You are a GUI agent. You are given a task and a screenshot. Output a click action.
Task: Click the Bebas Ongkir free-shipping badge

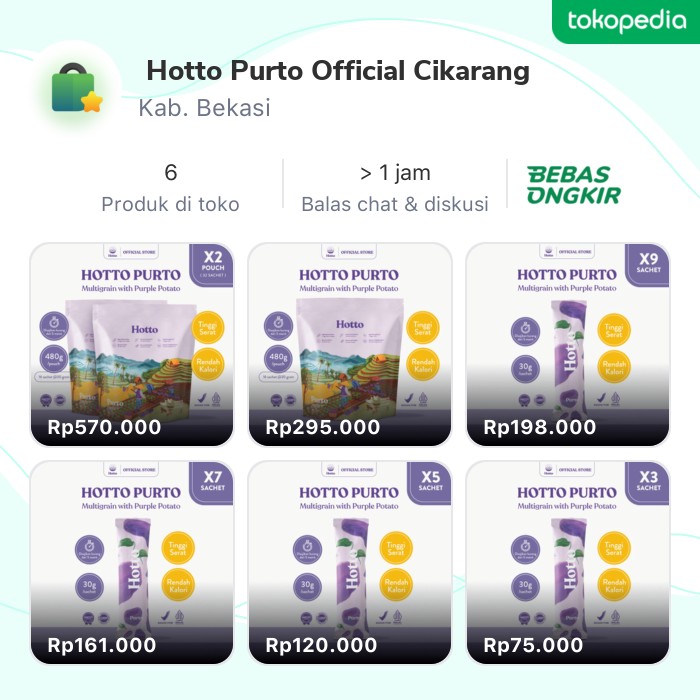click(x=574, y=185)
